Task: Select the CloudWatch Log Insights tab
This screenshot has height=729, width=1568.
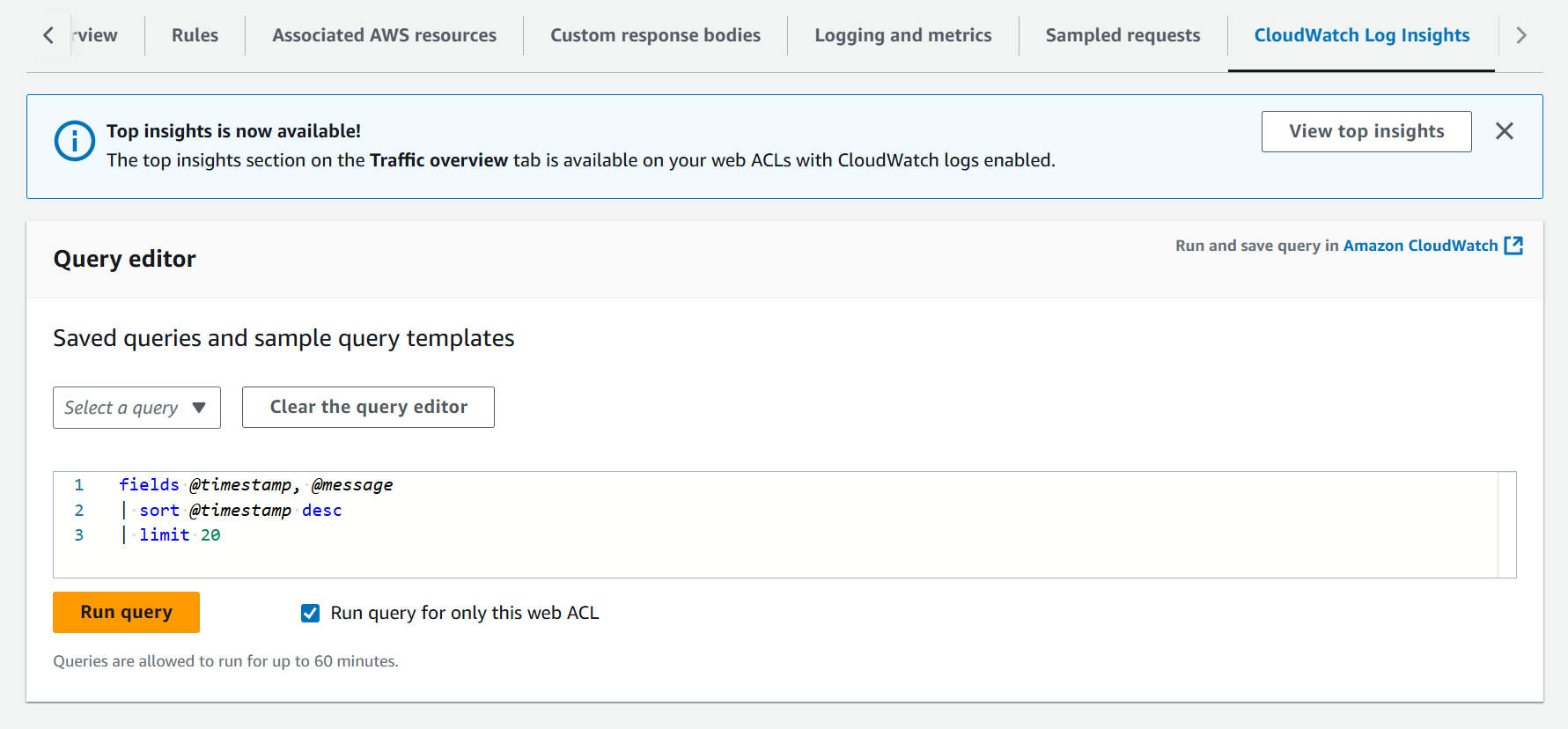Action: 1361,35
